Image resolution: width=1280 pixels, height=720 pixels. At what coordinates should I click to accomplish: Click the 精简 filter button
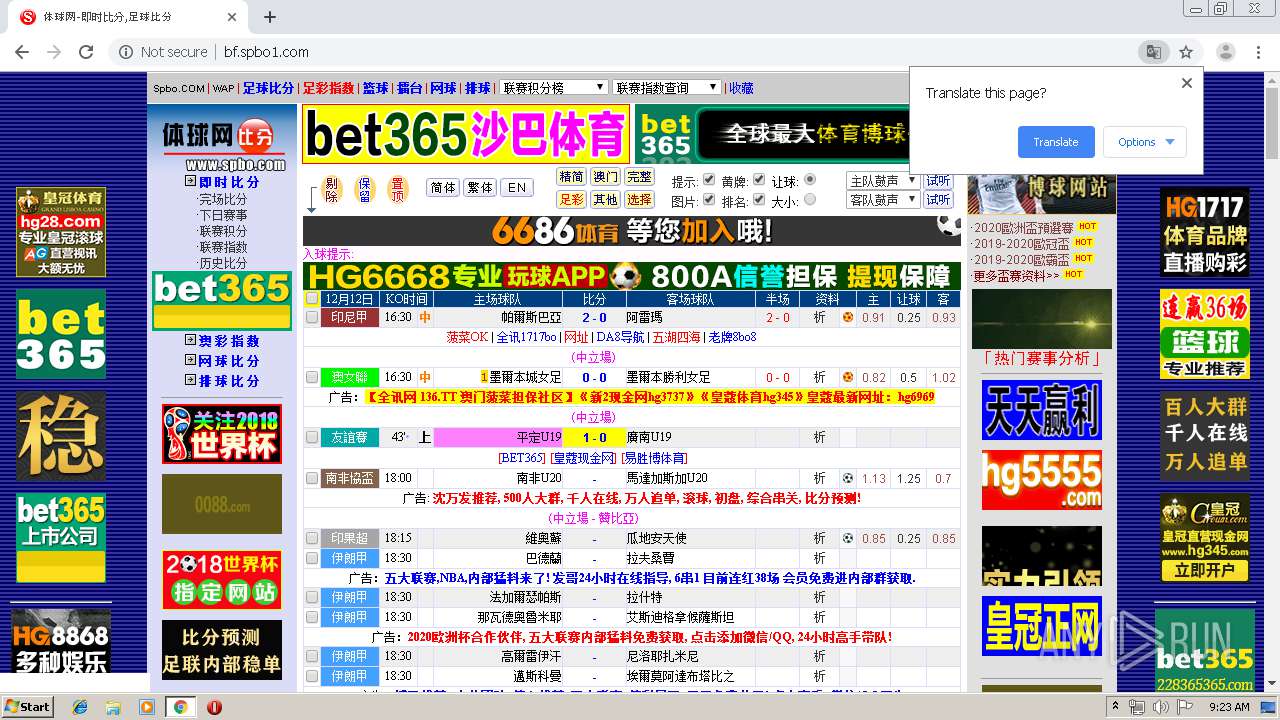click(571, 177)
